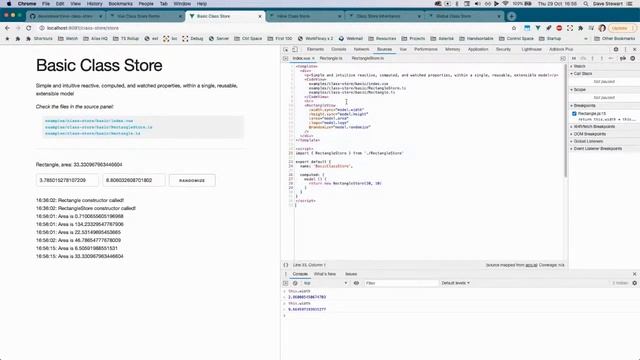This screenshot has width=640, height=360.
Task: Click the source editor vertical scrollbar
Action: (565, 120)
